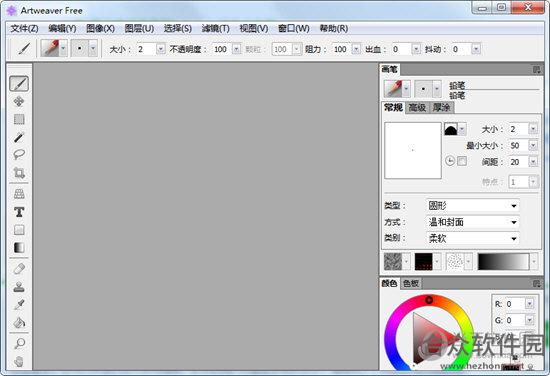Open the 大小 dropdown in options bar
Screen dimensions: 550x376
161,49
